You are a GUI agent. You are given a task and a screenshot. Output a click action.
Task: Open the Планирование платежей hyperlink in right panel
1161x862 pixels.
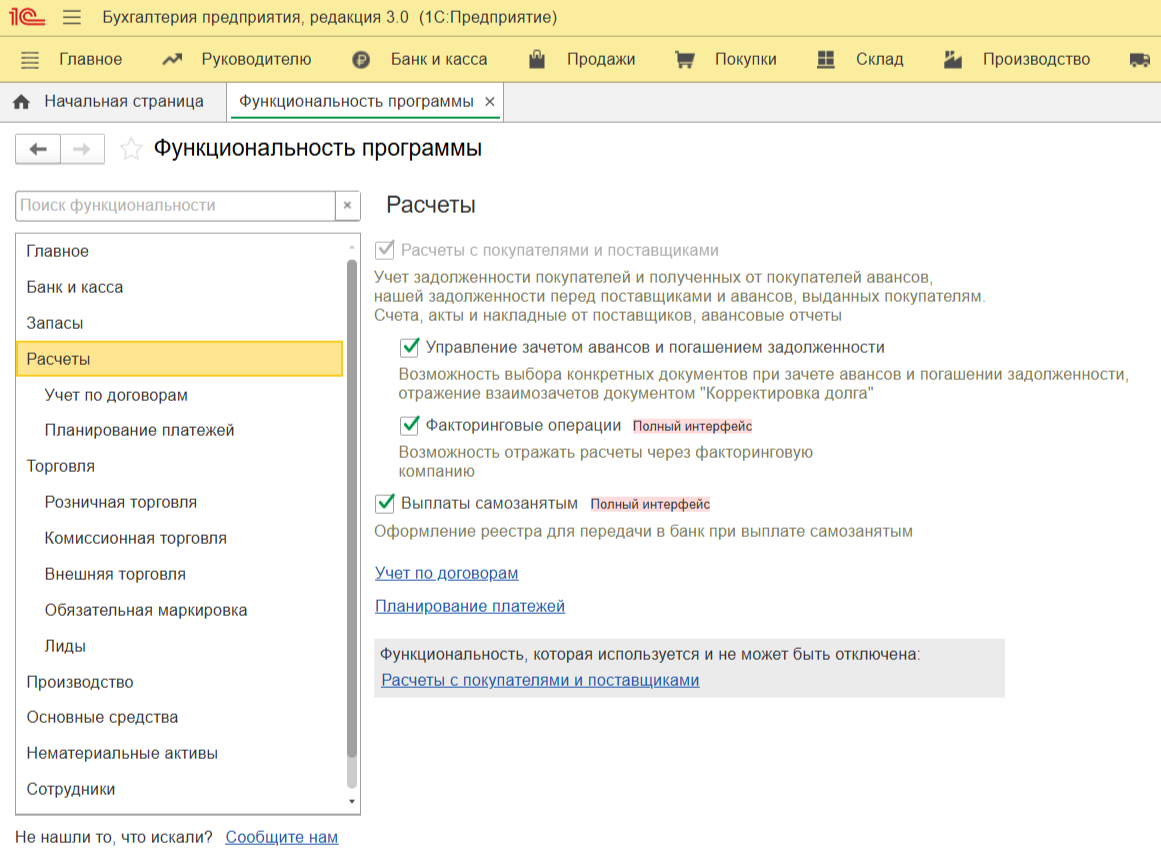click(x=470, y=607)
